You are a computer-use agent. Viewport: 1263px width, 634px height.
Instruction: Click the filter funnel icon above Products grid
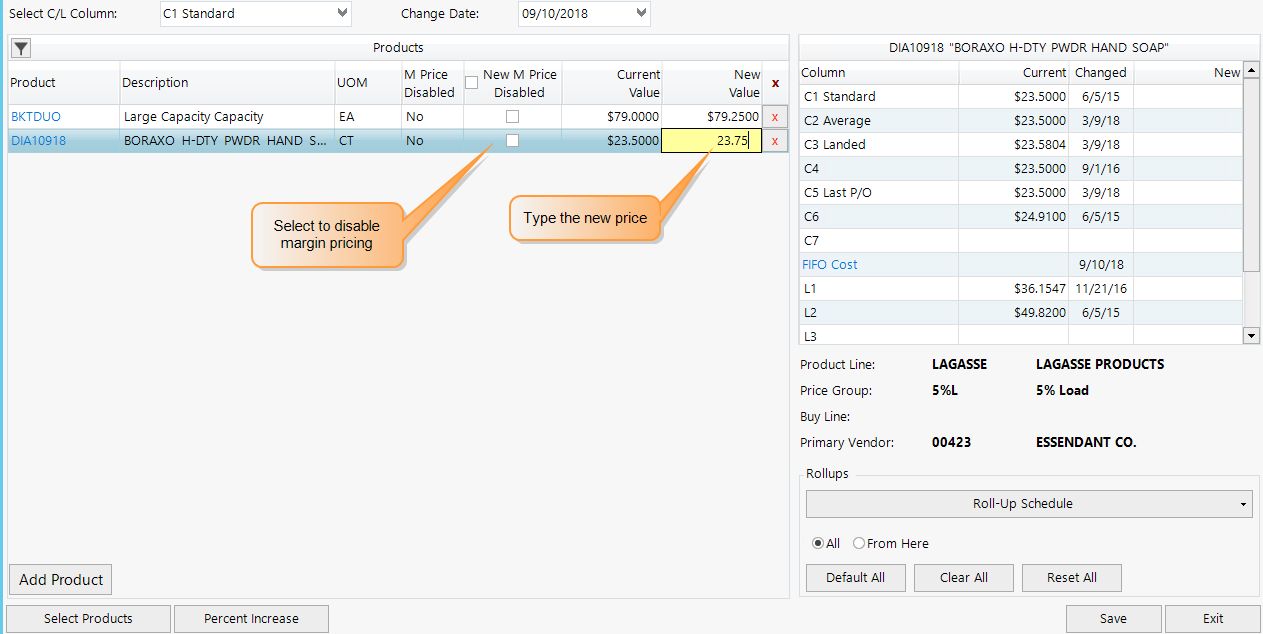[20, 47]
